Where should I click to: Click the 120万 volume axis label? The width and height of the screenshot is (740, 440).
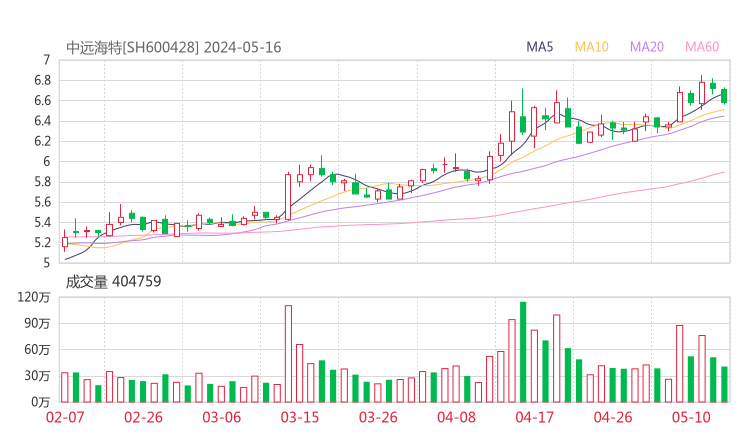(34, 297)
